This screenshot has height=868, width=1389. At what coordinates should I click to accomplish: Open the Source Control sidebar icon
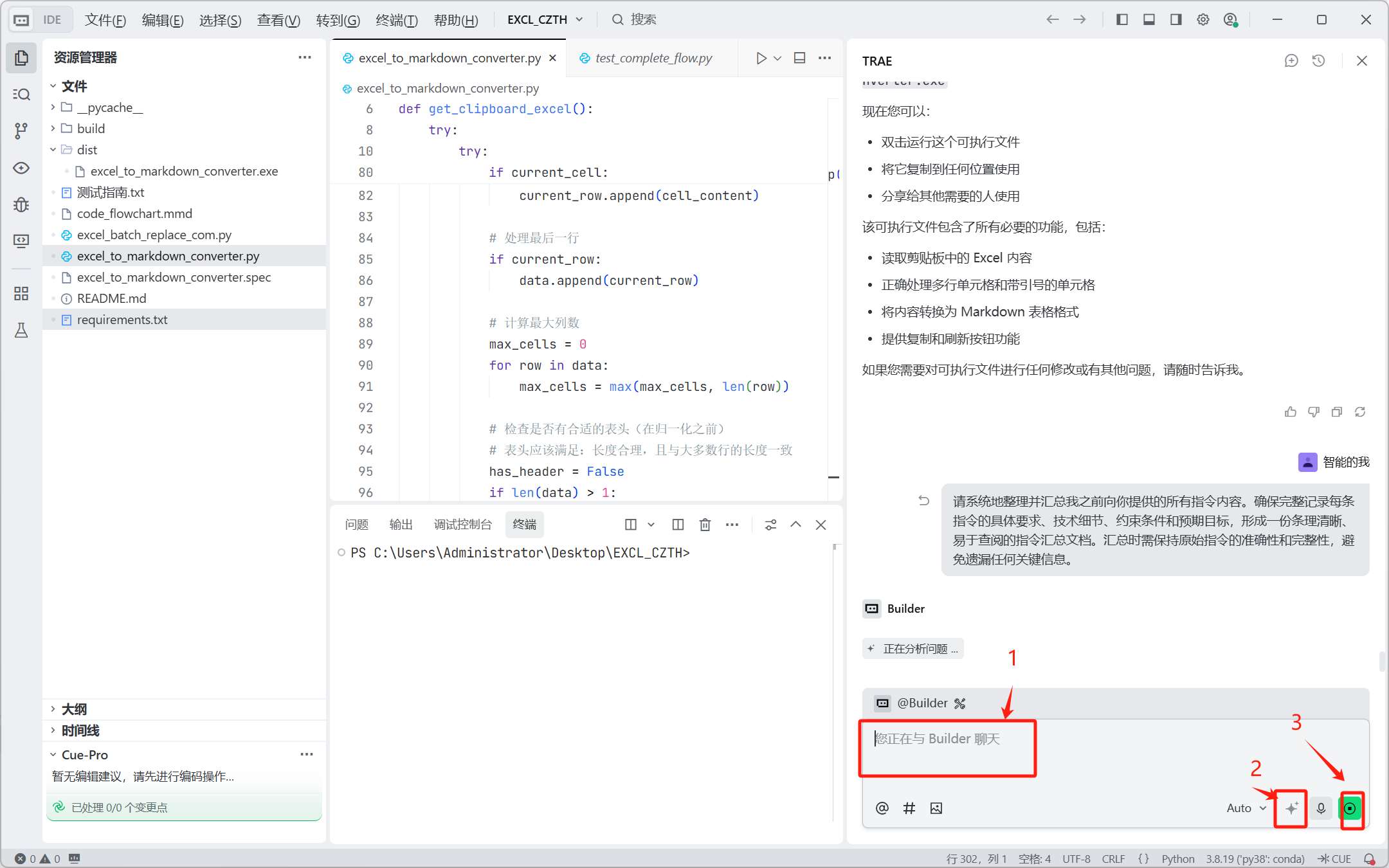coord(21,131)
